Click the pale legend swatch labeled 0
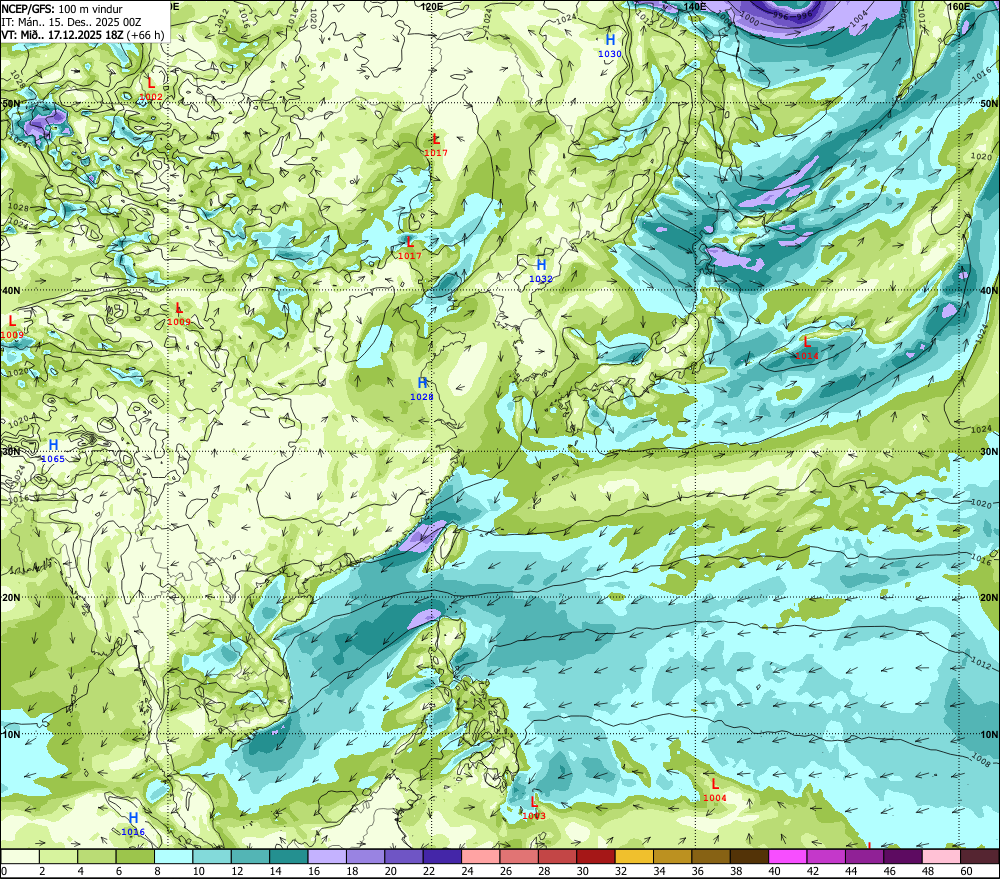 20,856
